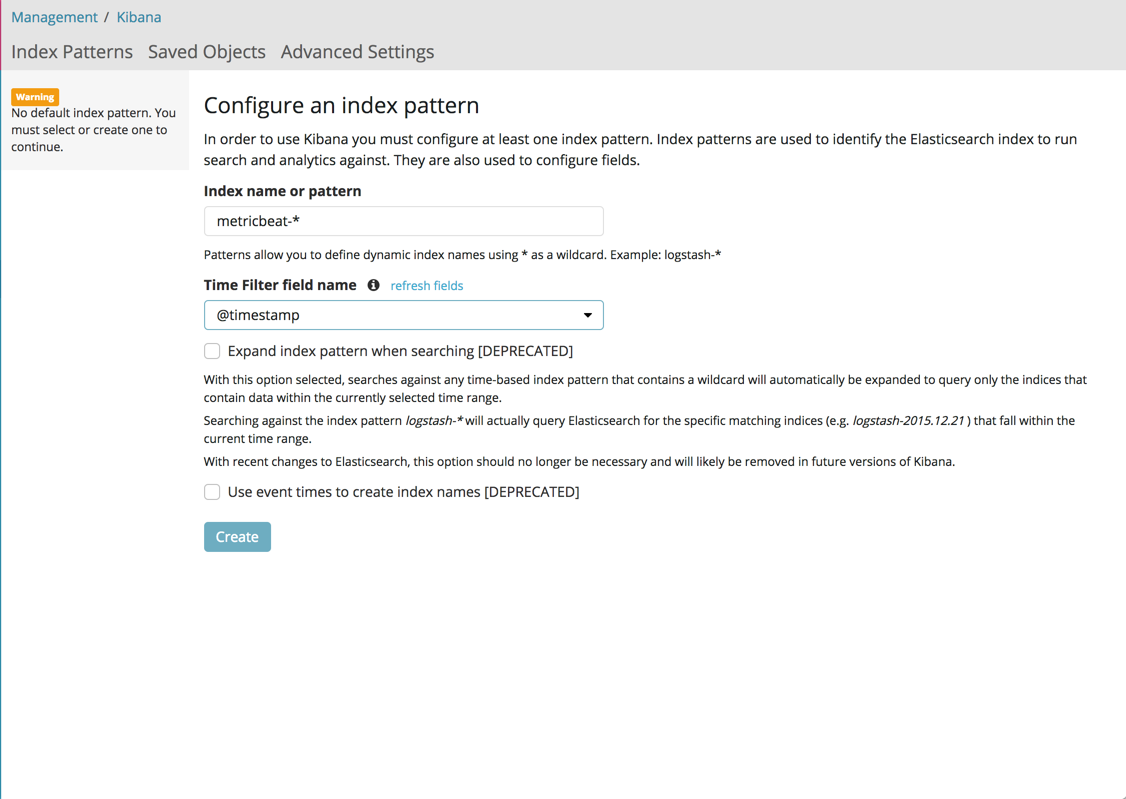Click the 'No default index pattern' warning text

click(x=93, y=130)
